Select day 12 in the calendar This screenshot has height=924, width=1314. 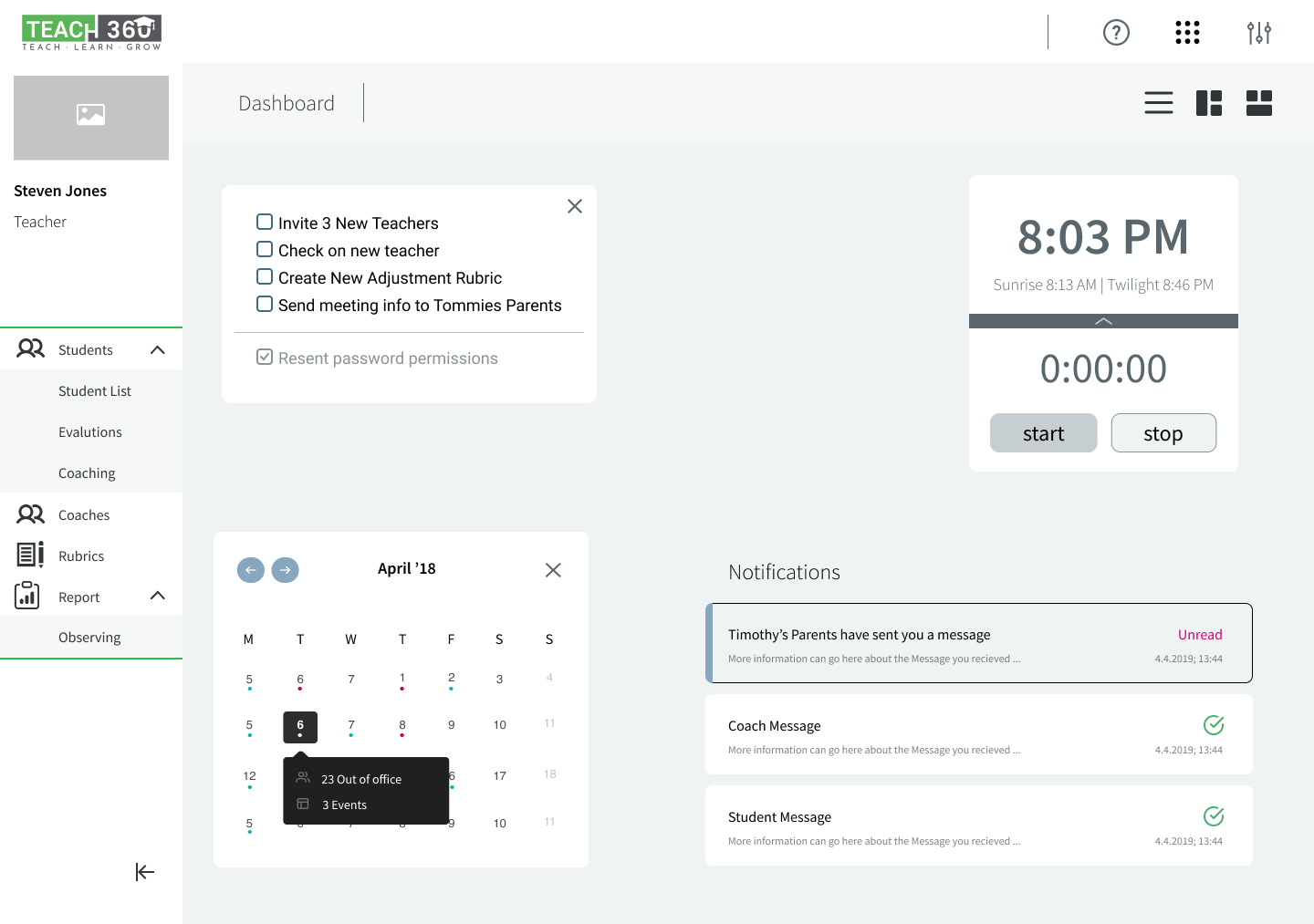tap(250, 775)
